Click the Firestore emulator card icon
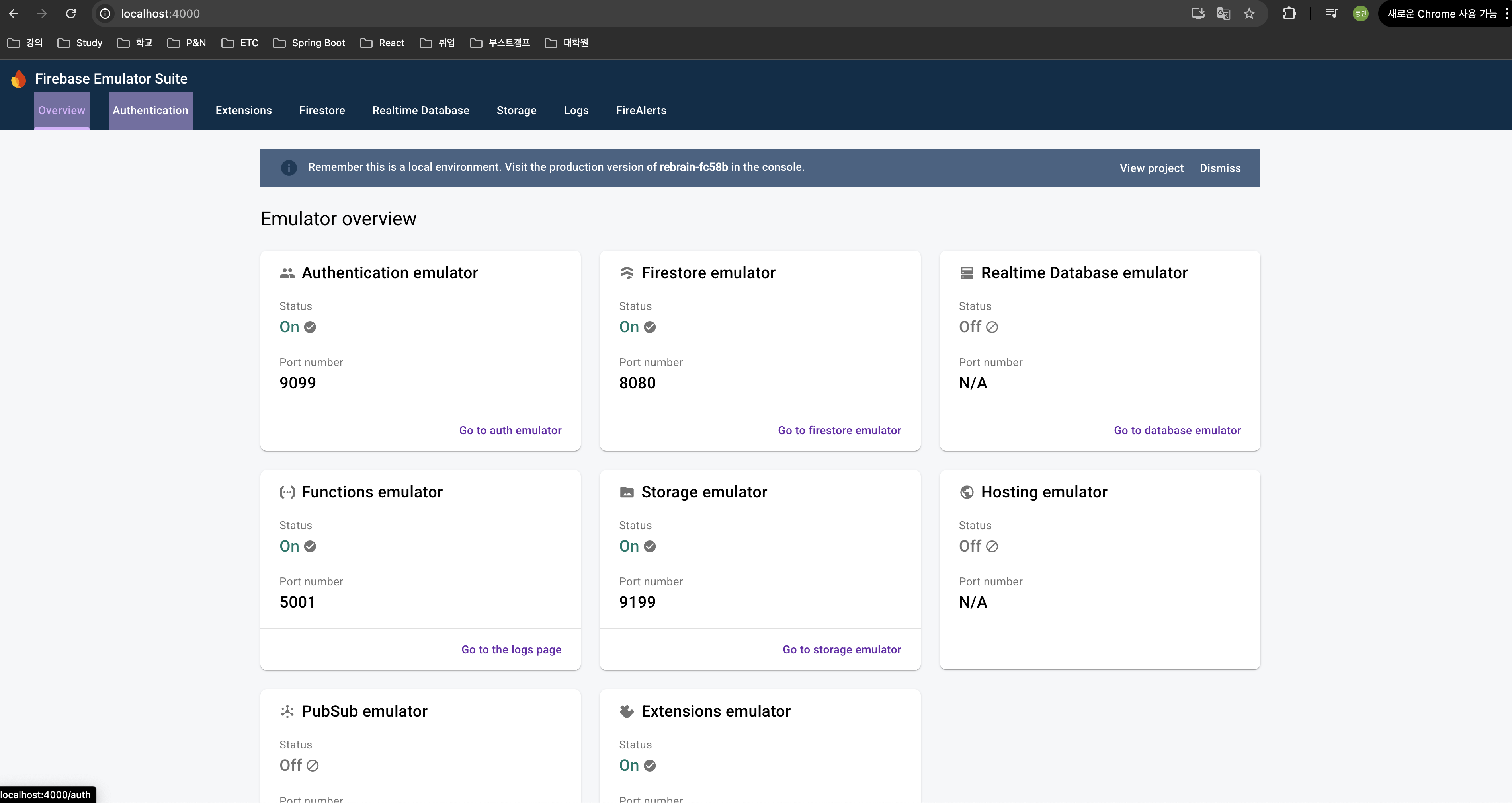Viewport: 1512px width, 803px height. tap(627, 273)
